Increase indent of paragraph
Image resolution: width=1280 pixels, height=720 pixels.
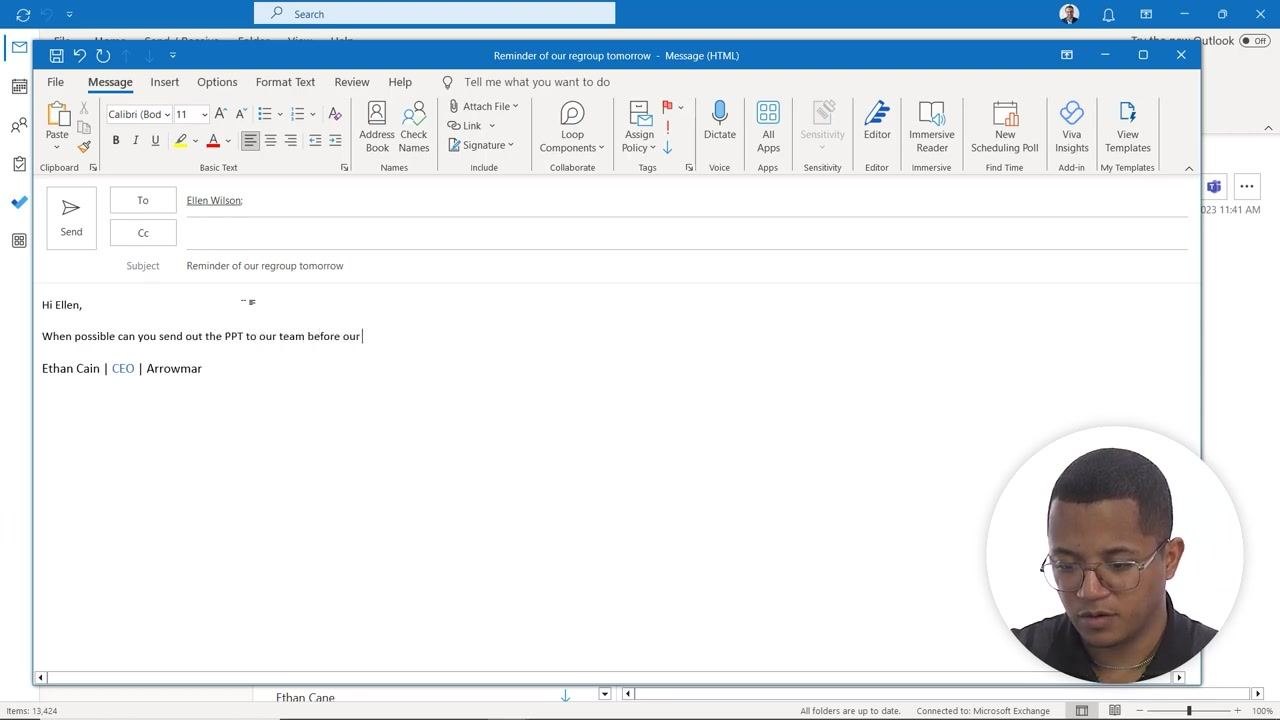335,141
